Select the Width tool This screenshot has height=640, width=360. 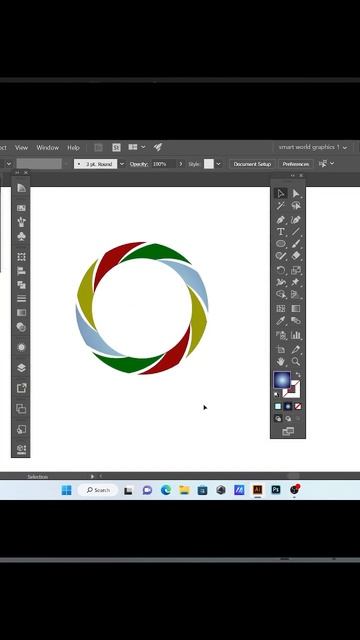(281, 282)
